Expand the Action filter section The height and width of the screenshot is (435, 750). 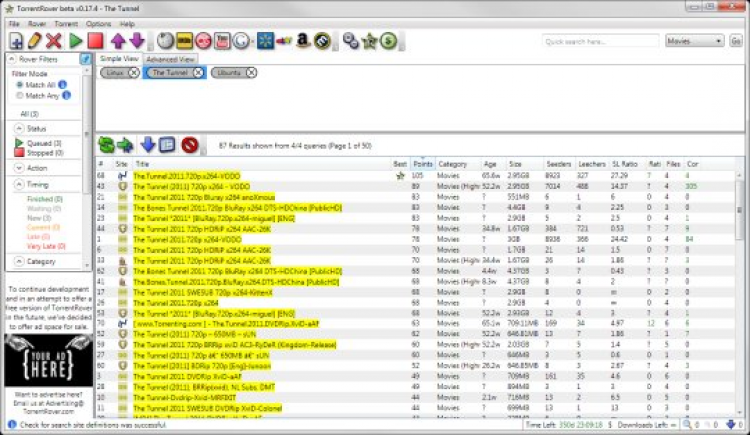click(19, 168)
